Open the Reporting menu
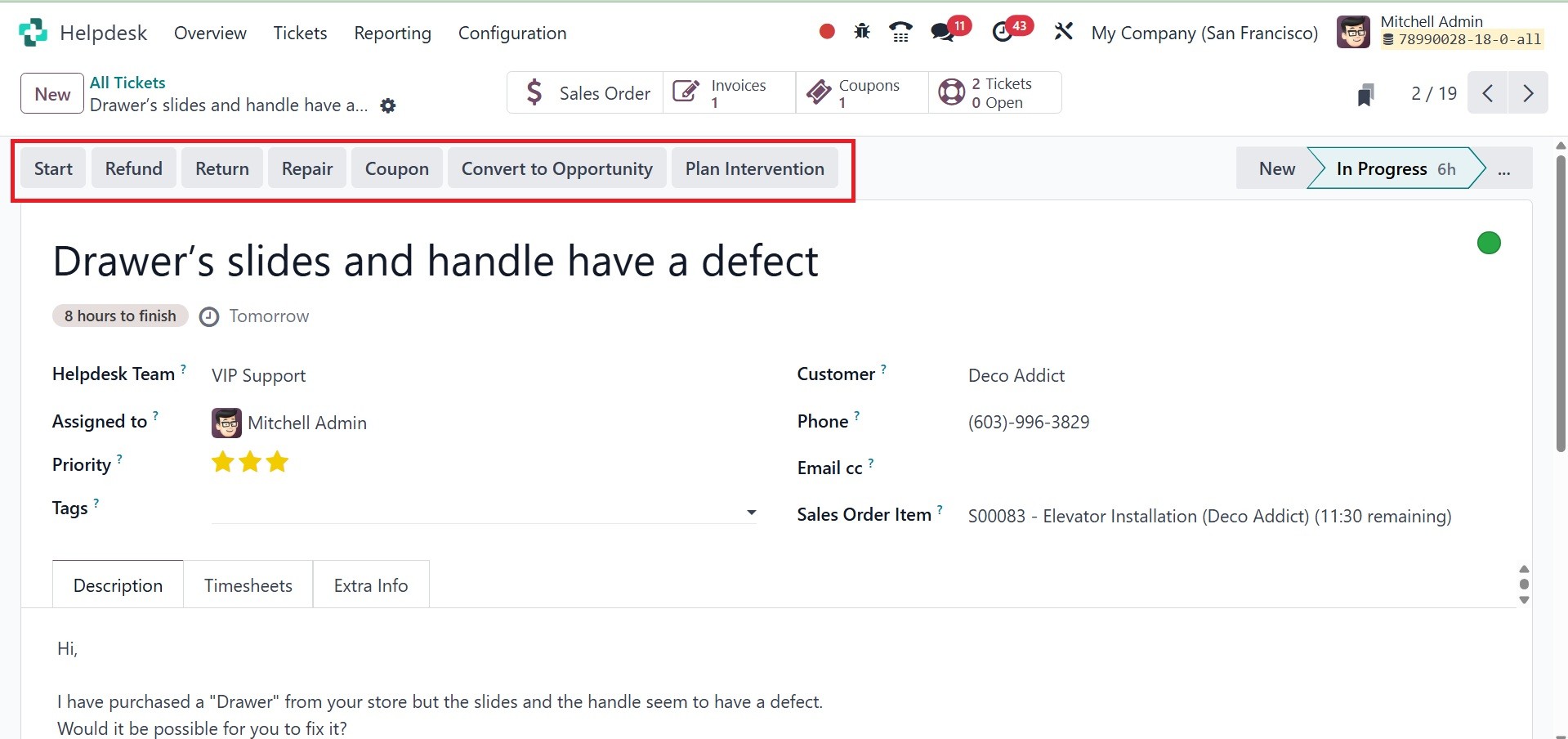1568x739 pixels. point(392,33)
